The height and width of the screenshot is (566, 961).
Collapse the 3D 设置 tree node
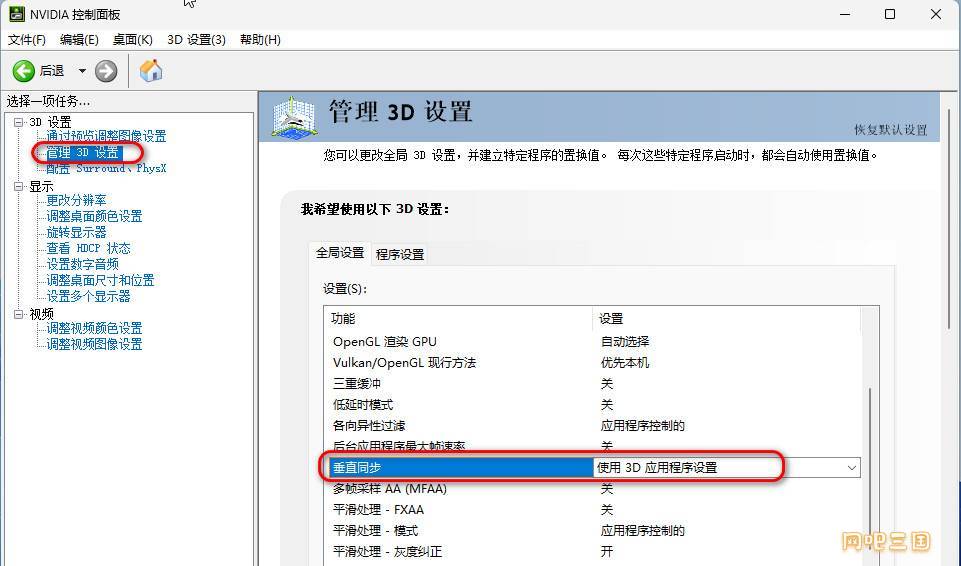pos(18,122)
